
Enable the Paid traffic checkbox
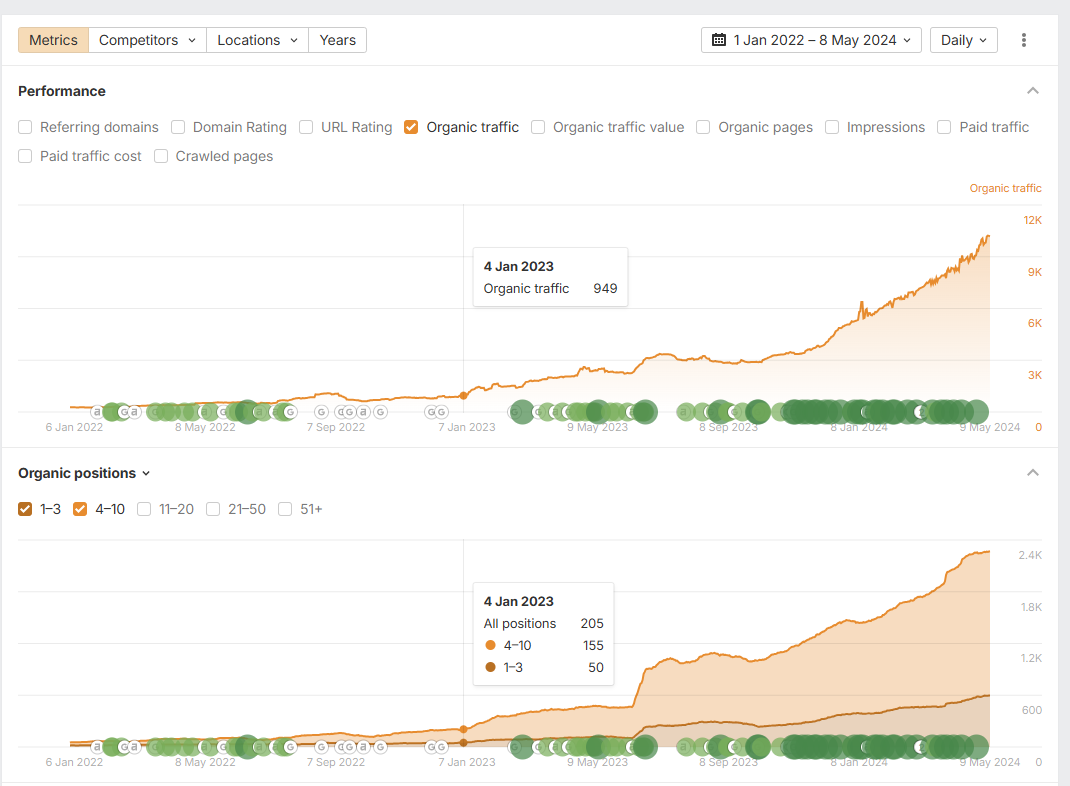[x=944, y=128]
